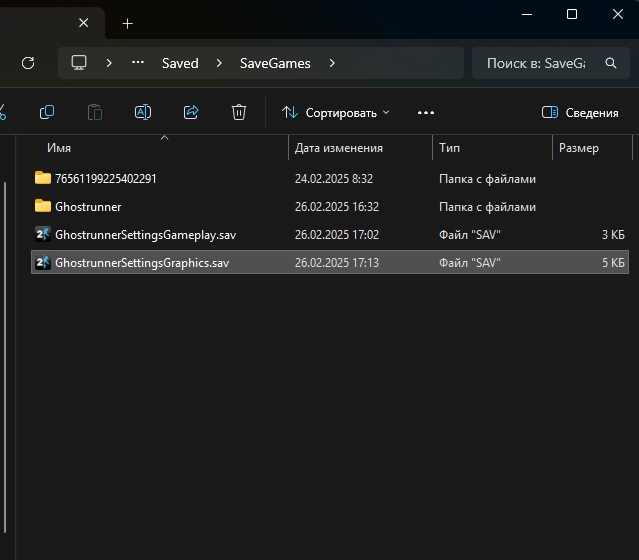Click icon of GhostrunnerSettingsGraphics.sav

(x=43, y=262)
